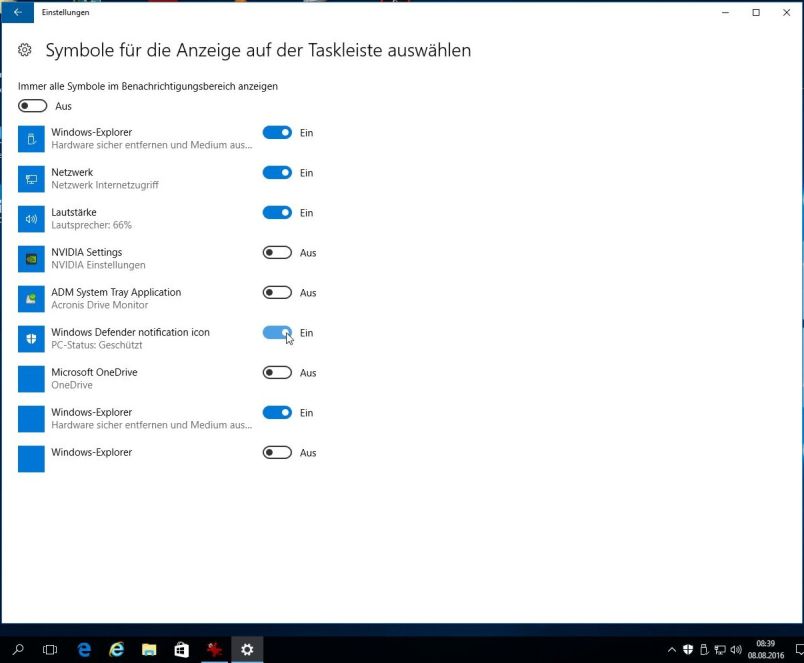Open the Action Center notification icon
Screen dimensions: 804x663
coord(796,649)
